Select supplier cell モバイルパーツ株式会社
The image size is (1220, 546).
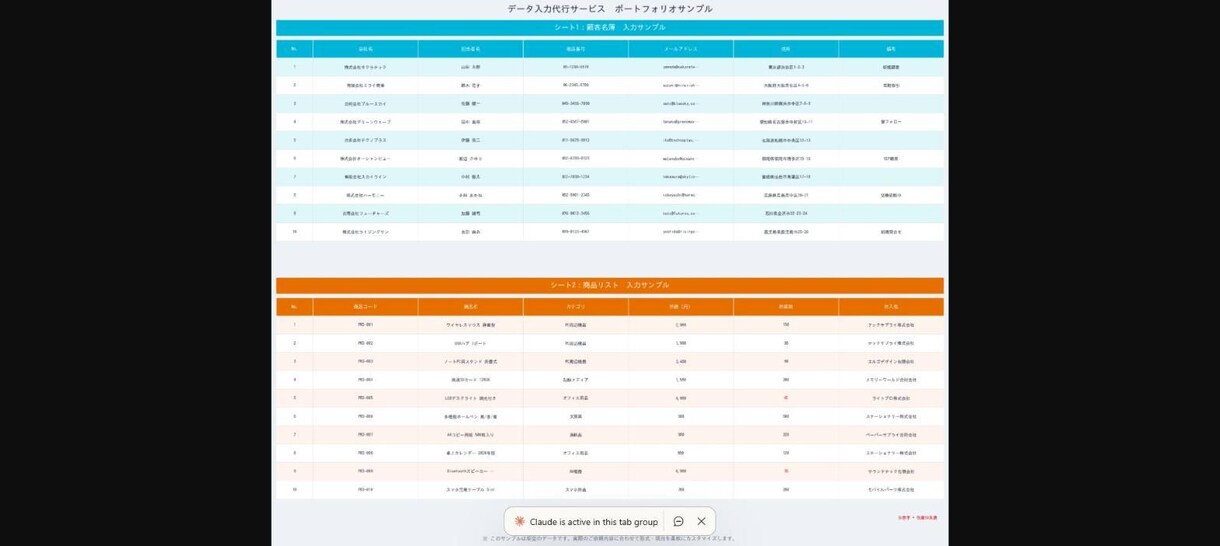pos(891,489)
